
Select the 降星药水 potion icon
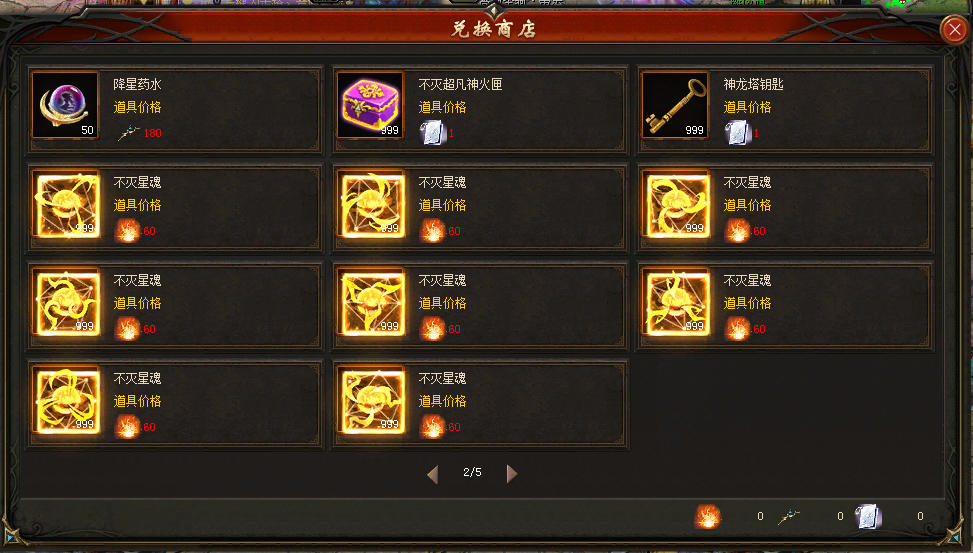point(65,106)
